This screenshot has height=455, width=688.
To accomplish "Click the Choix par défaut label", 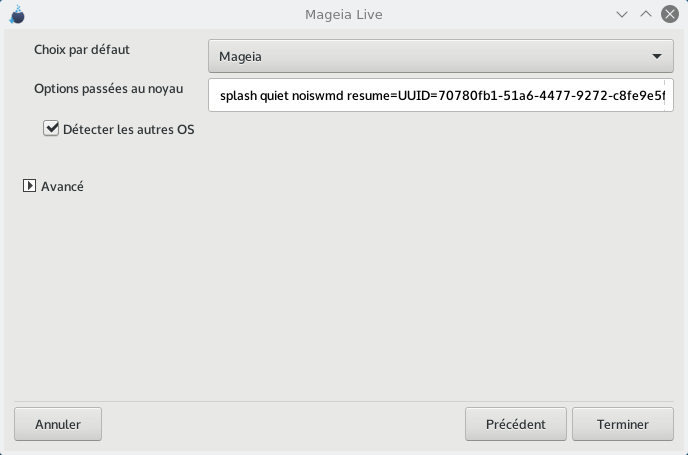I will tap(82, 50).
